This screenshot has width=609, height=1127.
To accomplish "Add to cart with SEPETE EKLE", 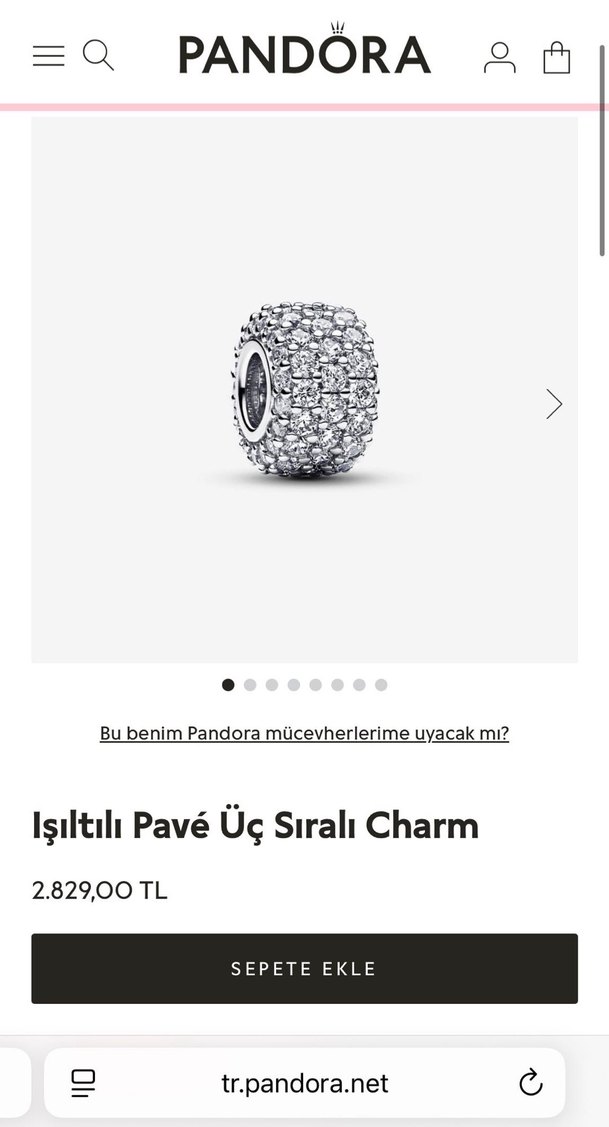I will [x=304, y=968].
